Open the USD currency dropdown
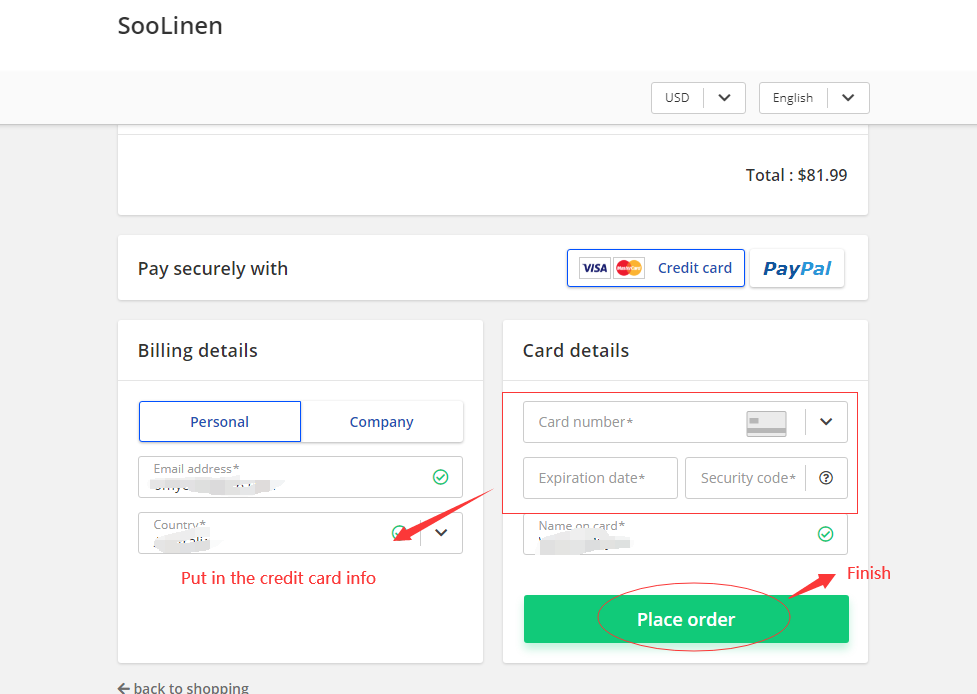Viewport: 977px width, 694px height. click(698, 98)
